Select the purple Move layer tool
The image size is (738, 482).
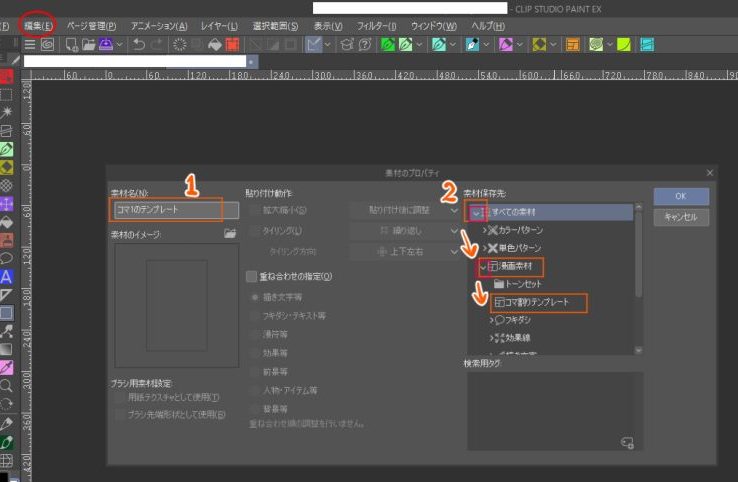[6, 204]
